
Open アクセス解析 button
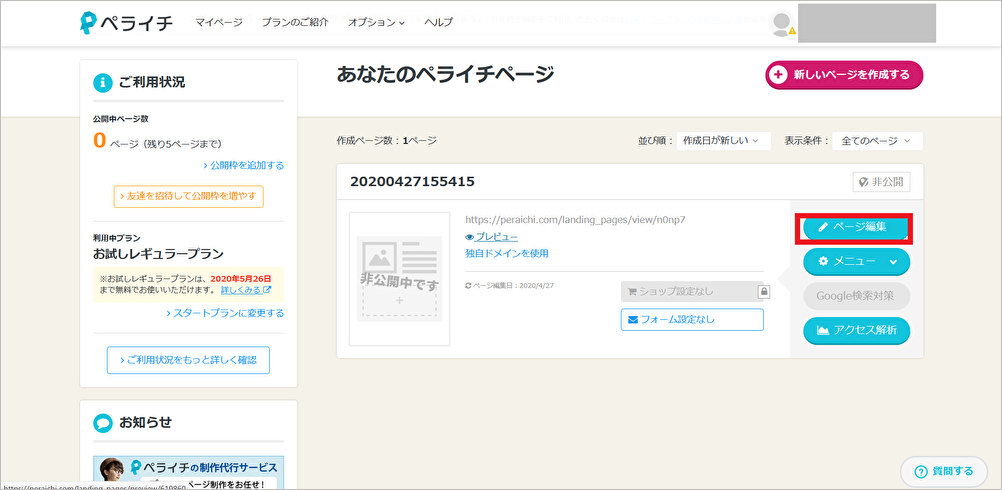[856, 330]
